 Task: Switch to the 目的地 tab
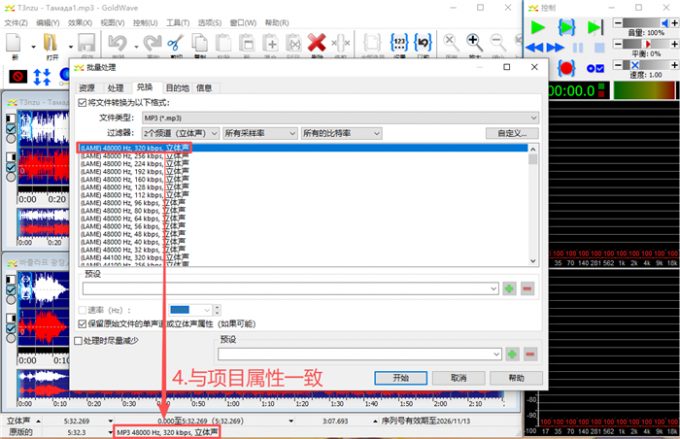pyautogui.click(x=177, y=88)
